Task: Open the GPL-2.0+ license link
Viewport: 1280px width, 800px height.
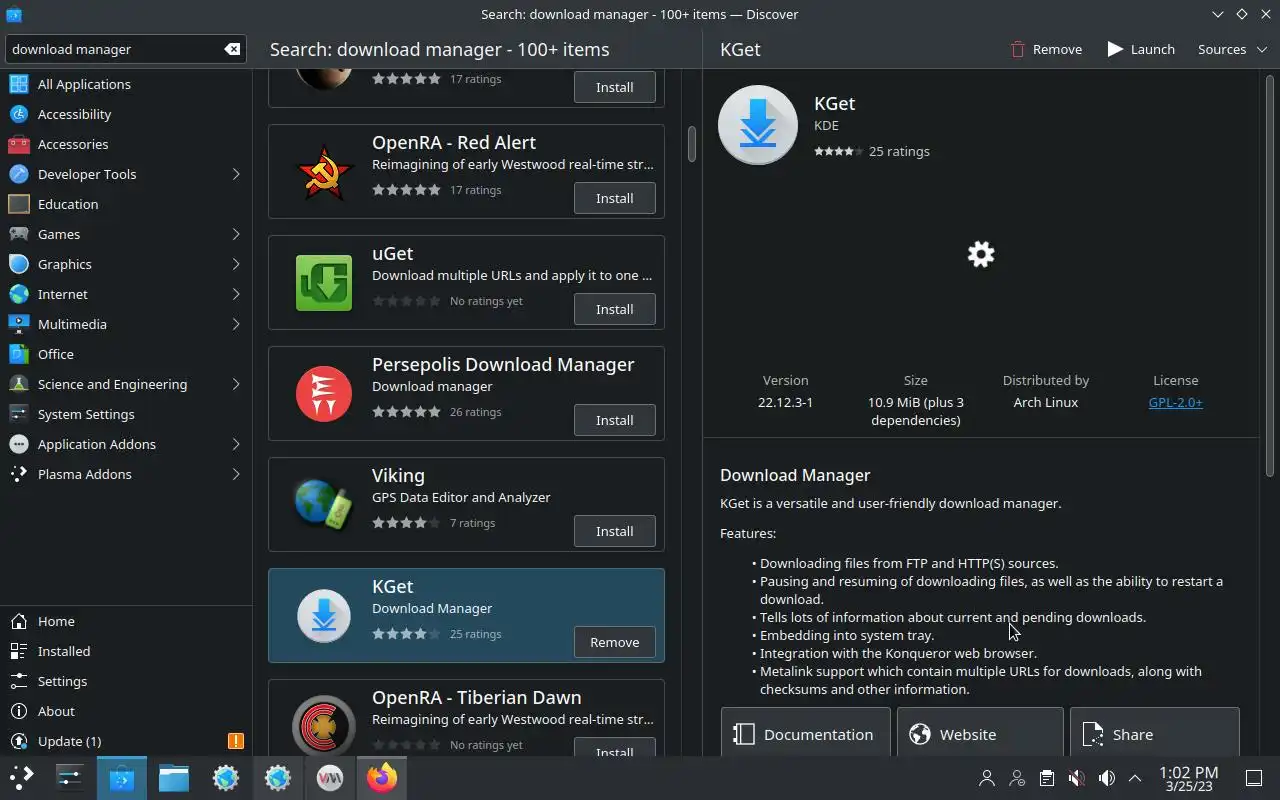Action: pyautogui.click(x=1175, y=402)
